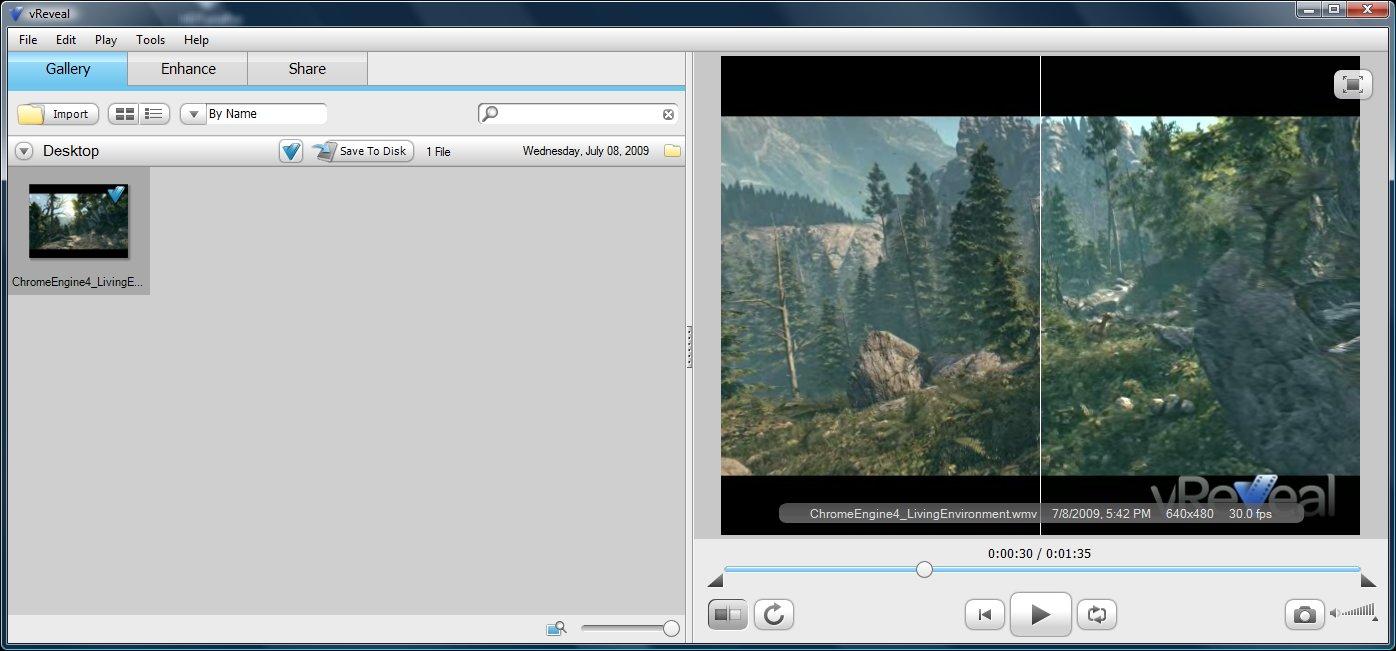The width and height of the screenshot is (1396, 651).
Task: Click the trim end marker triangle
Action: tap(1368, 581)
